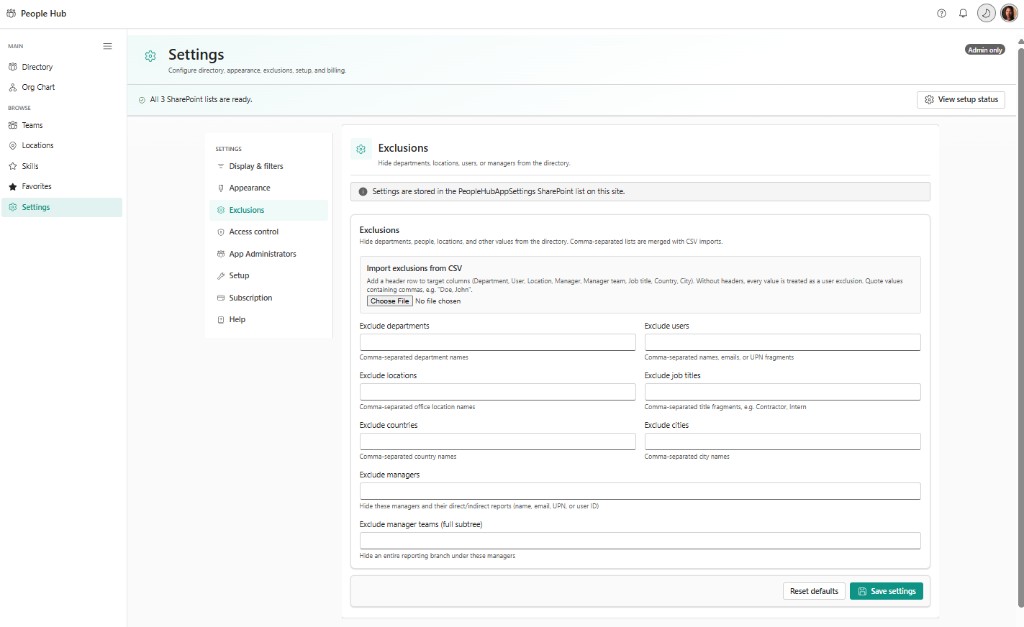1024x627 pixels.
Task: Click Choose File to import CSV
Action: 389,301
